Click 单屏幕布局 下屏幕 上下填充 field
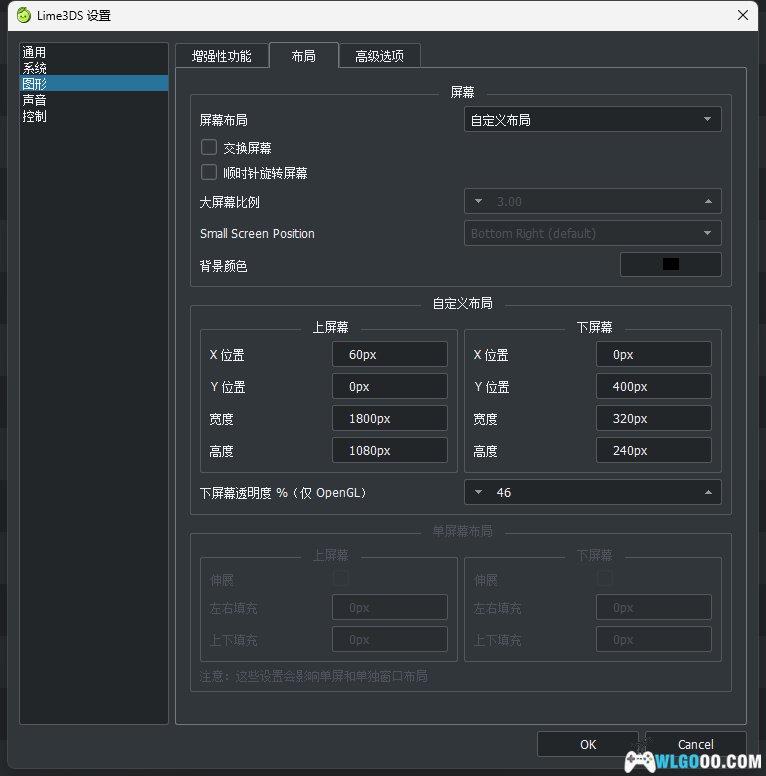This screenshot has height=776, width=766. tap(654, 639)
